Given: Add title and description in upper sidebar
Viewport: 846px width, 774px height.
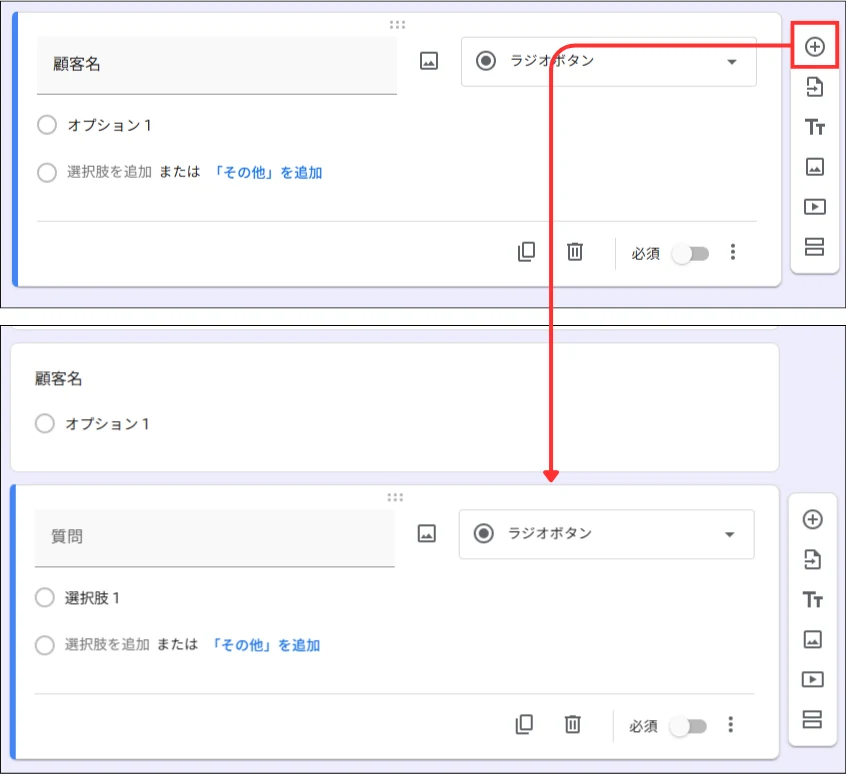Looking at the screenshot, I should click(x=815, y=127).
